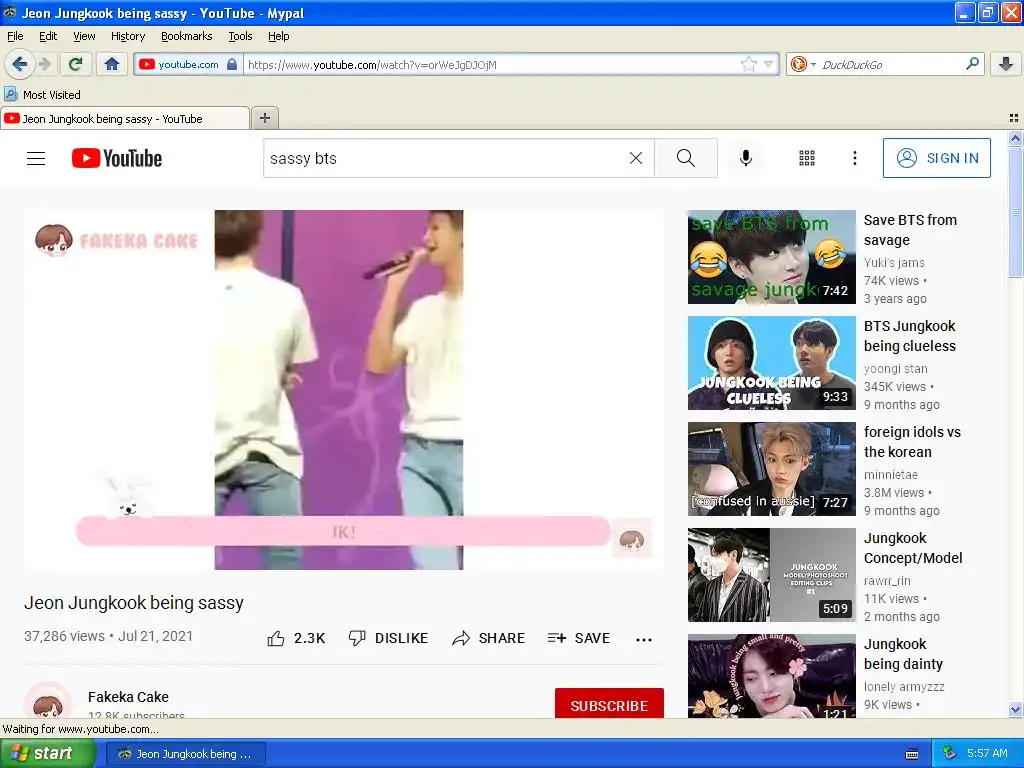Open the Jungkook Concept/Model video thumbnail
The width and height of the screenshot is (1024, 768).
point(771,575)
